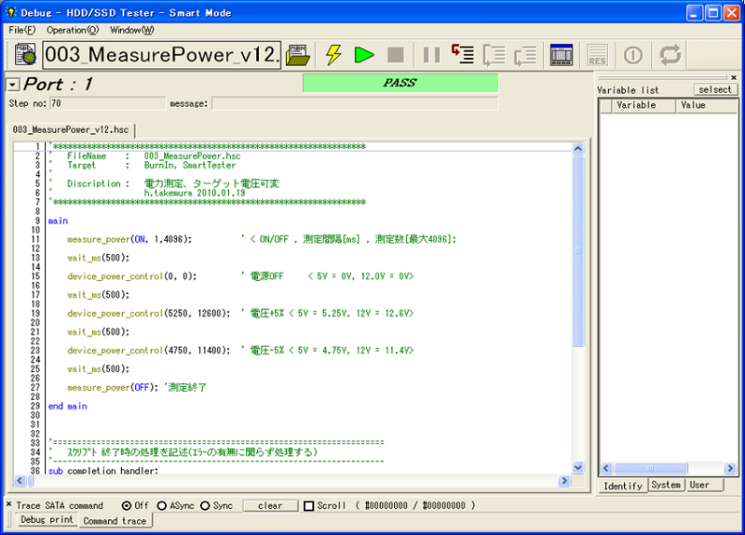Switch to the Debug print tab
Viewport: 745px width, 535px height.
pyautogui.click(x=47, y=520)
